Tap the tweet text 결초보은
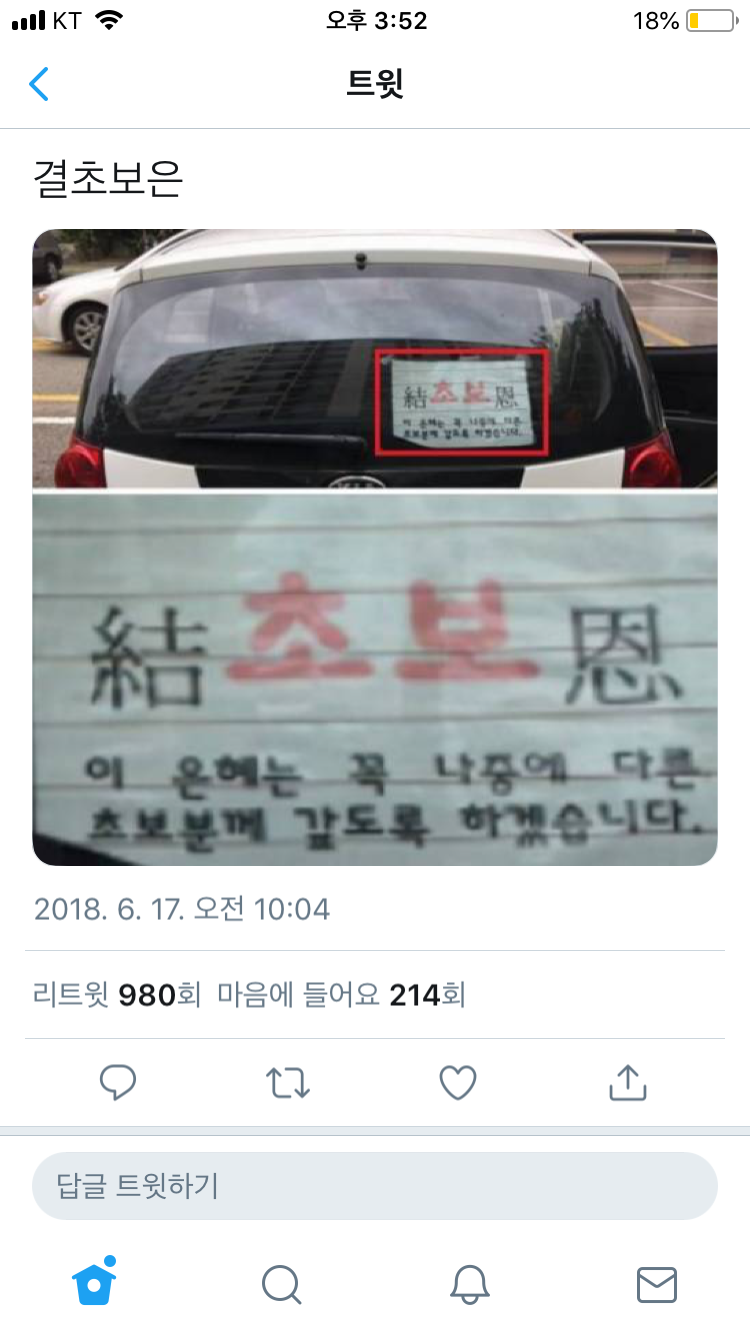 pyautogui.click(x=108, y=179)
